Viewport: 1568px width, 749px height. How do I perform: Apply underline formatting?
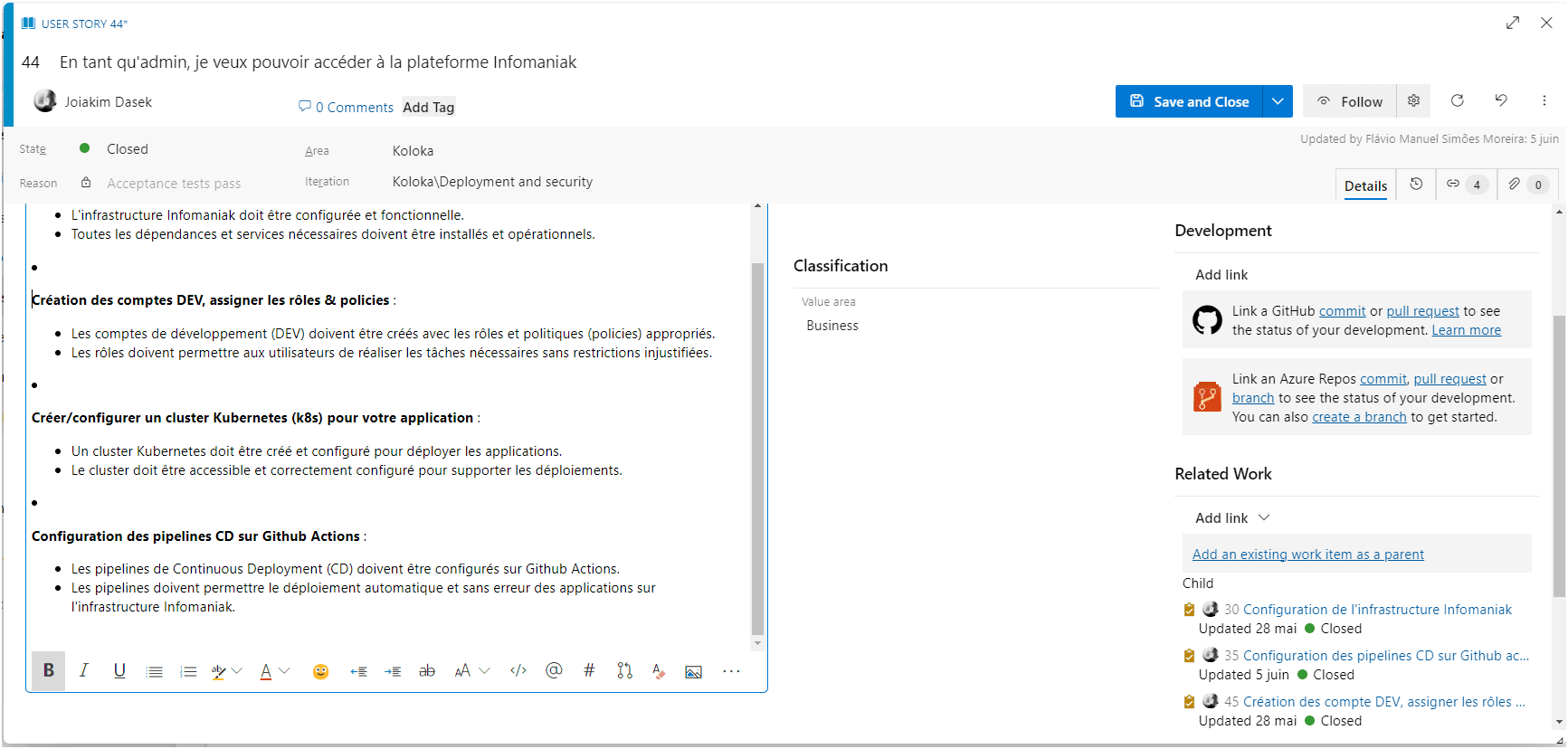[119, 670]
